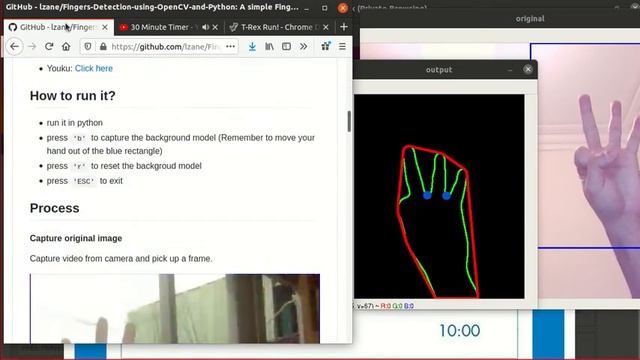Image resolution: width=640 pixels, height=360 pixels.
Task: Mute the 30 Minute Timer tab audio
Action: point(205,27)
